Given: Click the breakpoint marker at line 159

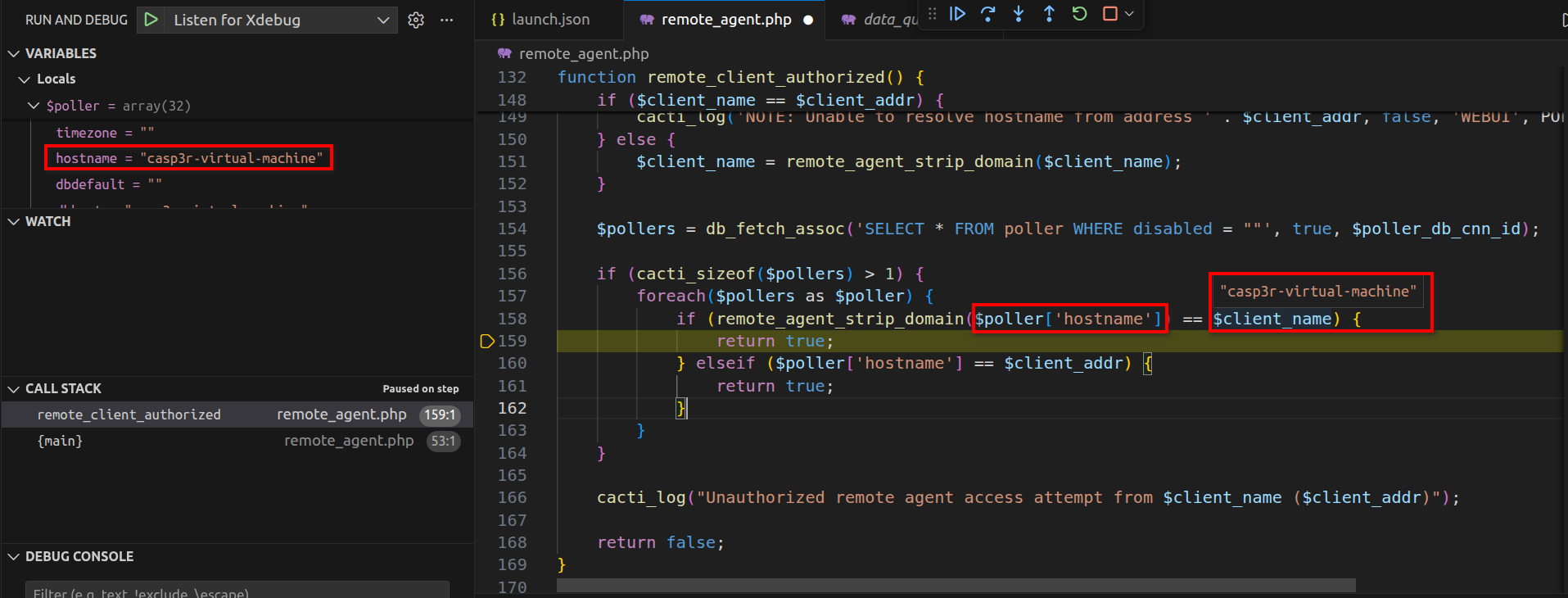Looking at the screenshot, I should coord(486,341).
